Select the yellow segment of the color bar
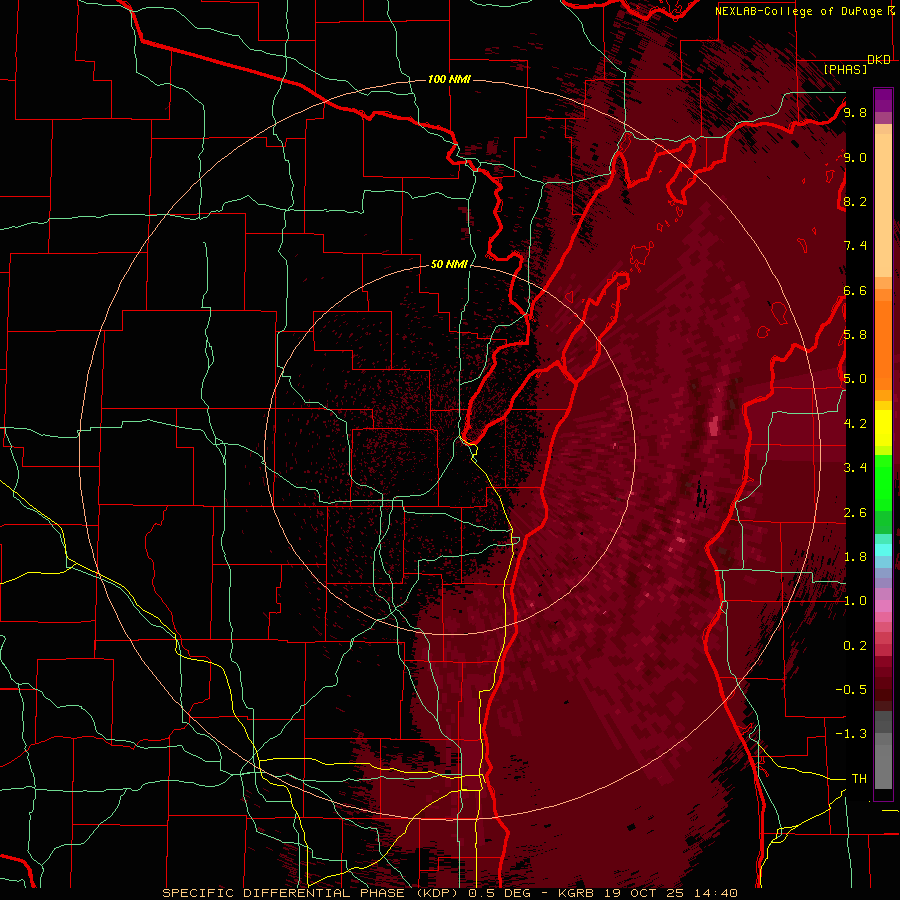Screen dimensions: 900x900 [x=883, y=428]
